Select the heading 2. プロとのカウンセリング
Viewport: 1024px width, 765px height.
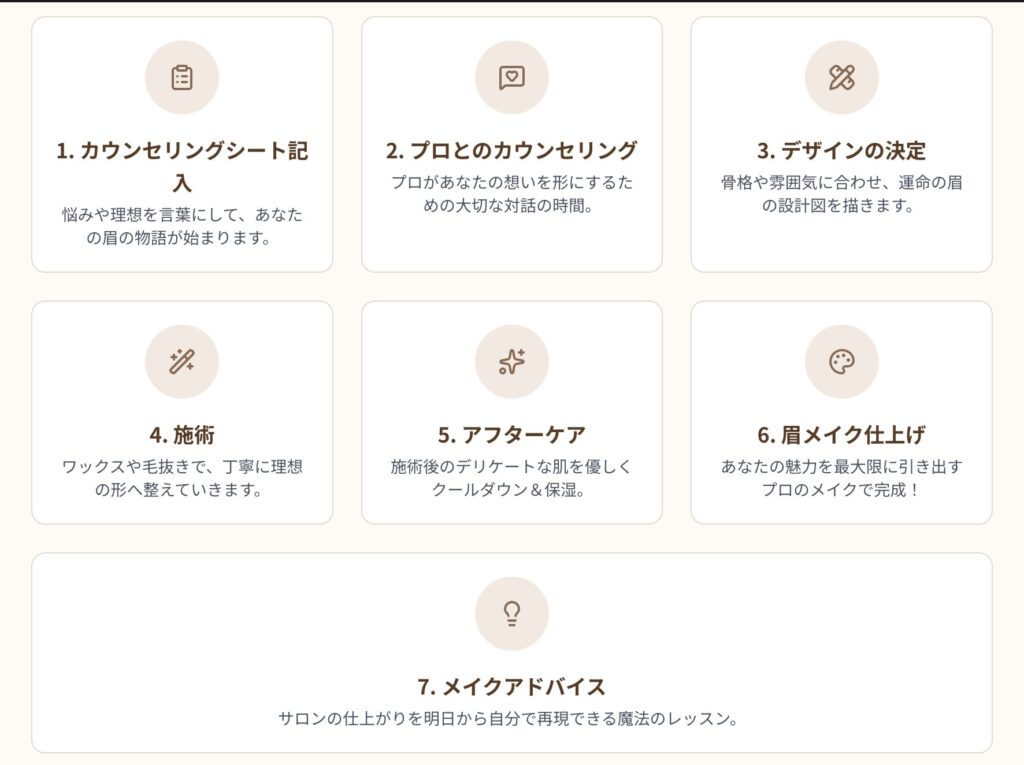pyautogui.click(x=511, y=150)
